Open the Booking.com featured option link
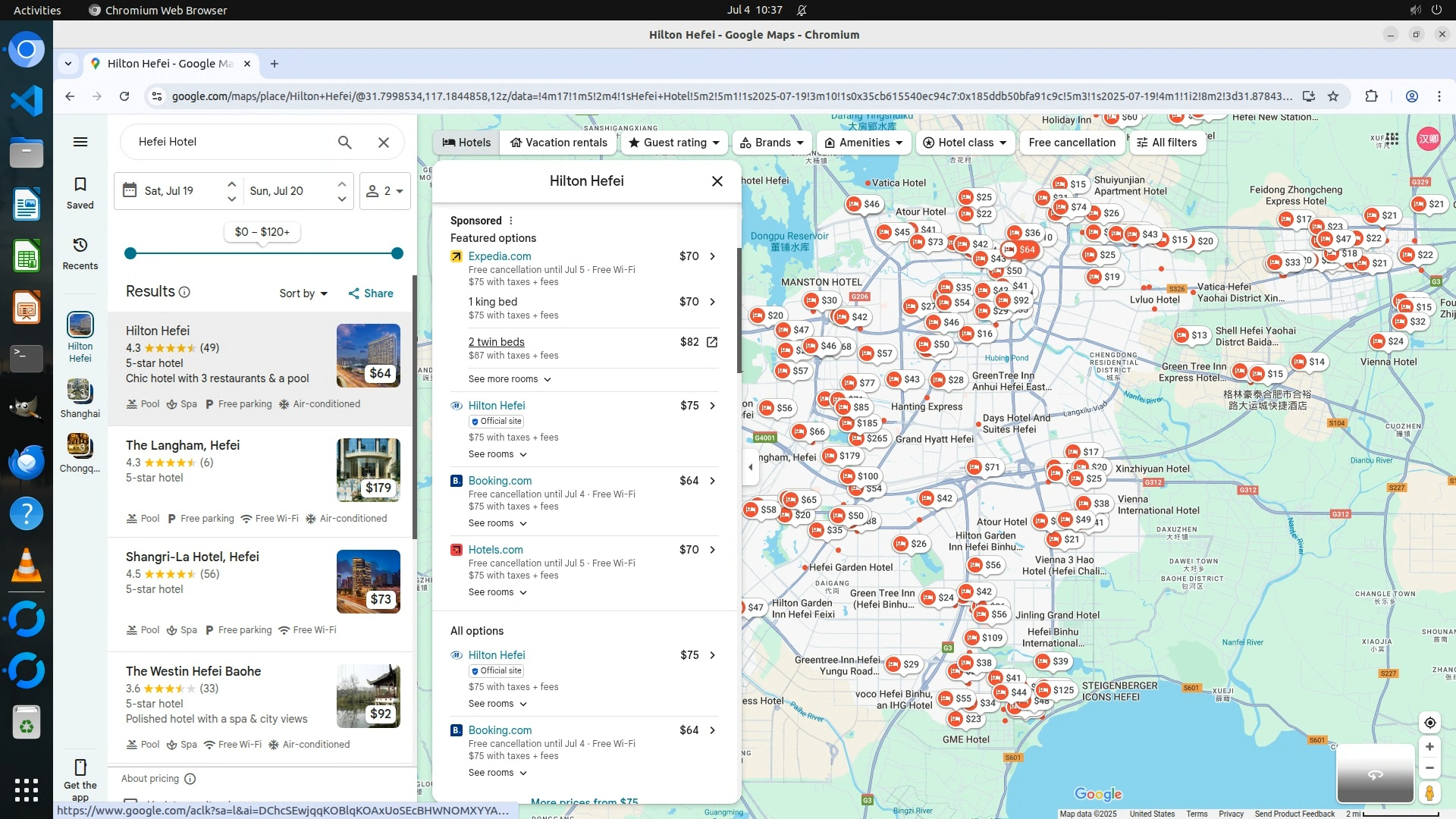The width and height of the screenshot is (1456, 819). coord(500,481)
